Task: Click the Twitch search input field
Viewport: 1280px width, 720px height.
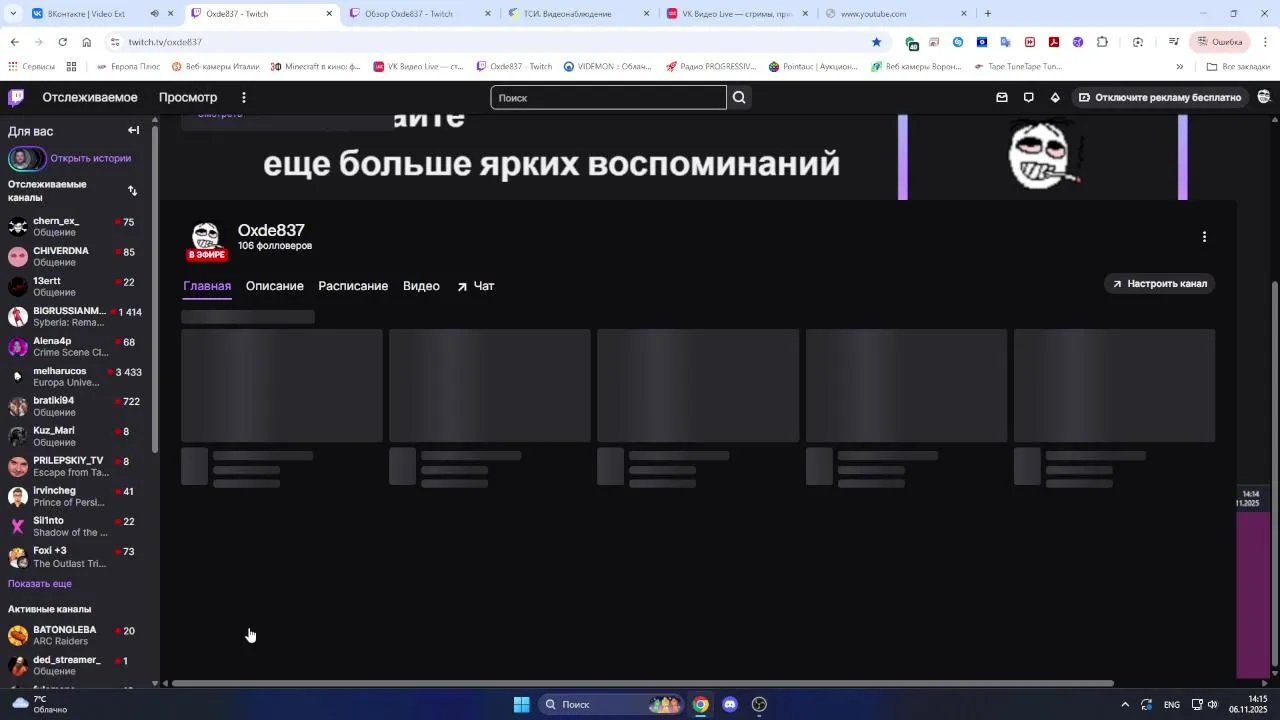Action: (608, 97)
